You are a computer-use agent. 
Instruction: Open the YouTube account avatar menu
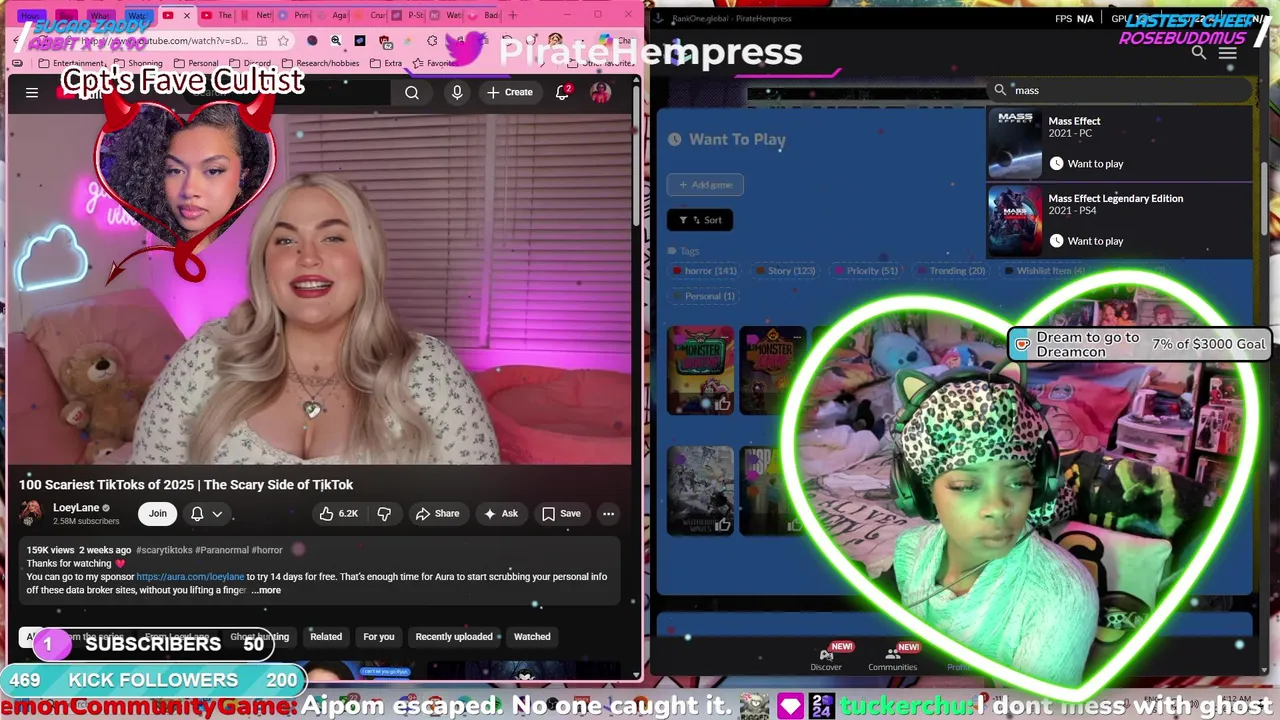click(x=601, y=92)
